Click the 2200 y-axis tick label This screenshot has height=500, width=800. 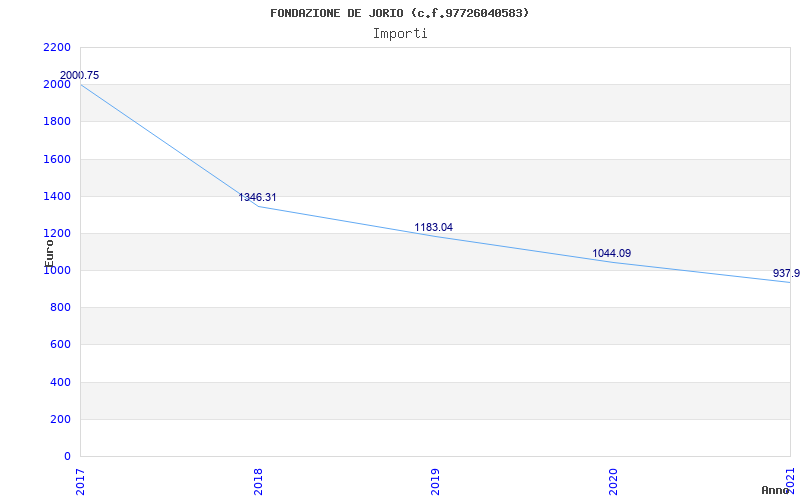(57, 47)
